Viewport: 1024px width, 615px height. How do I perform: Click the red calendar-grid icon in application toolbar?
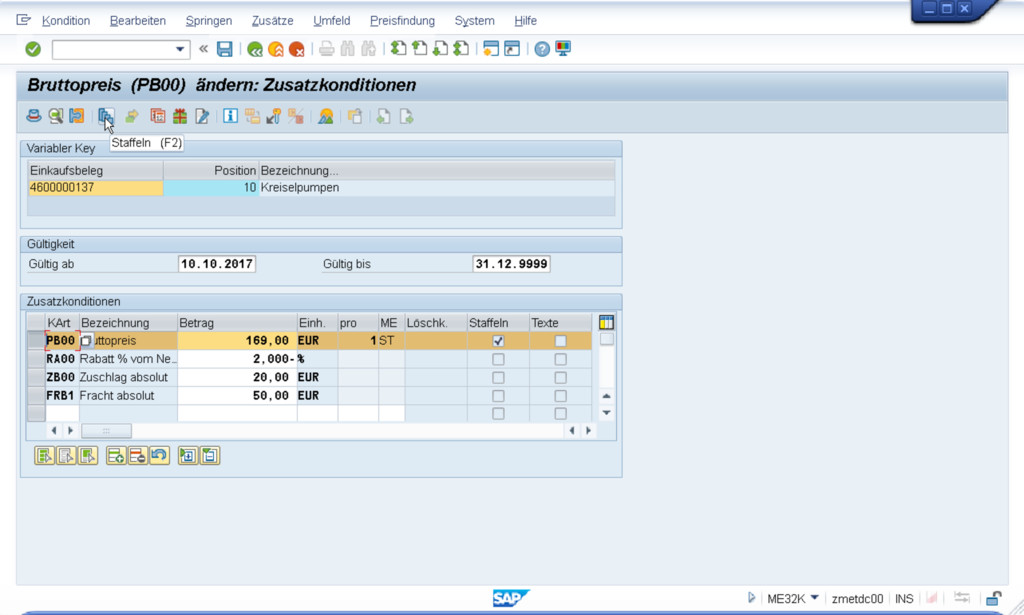(157, 117)
